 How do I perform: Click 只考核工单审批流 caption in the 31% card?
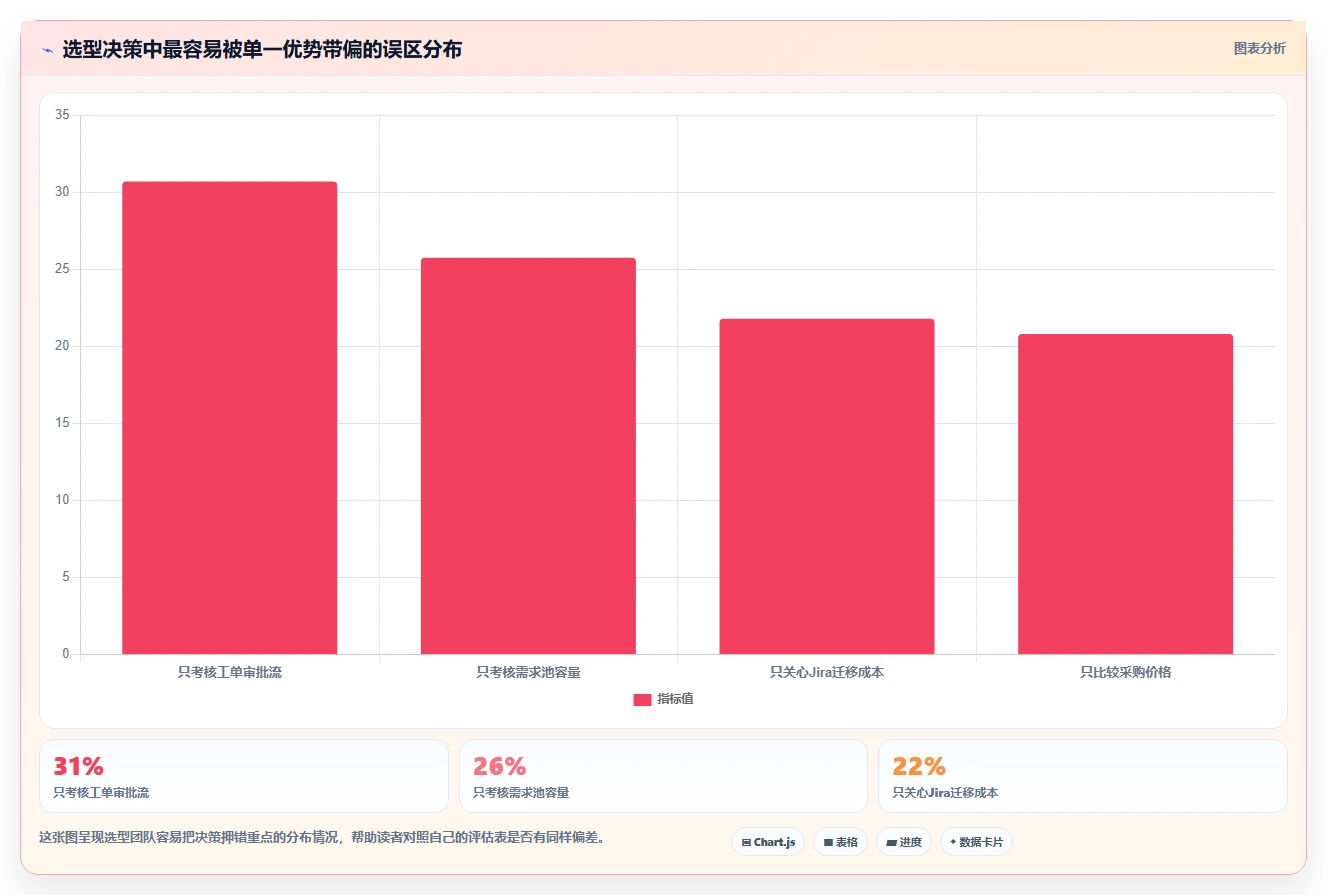[x=101, y=792]
